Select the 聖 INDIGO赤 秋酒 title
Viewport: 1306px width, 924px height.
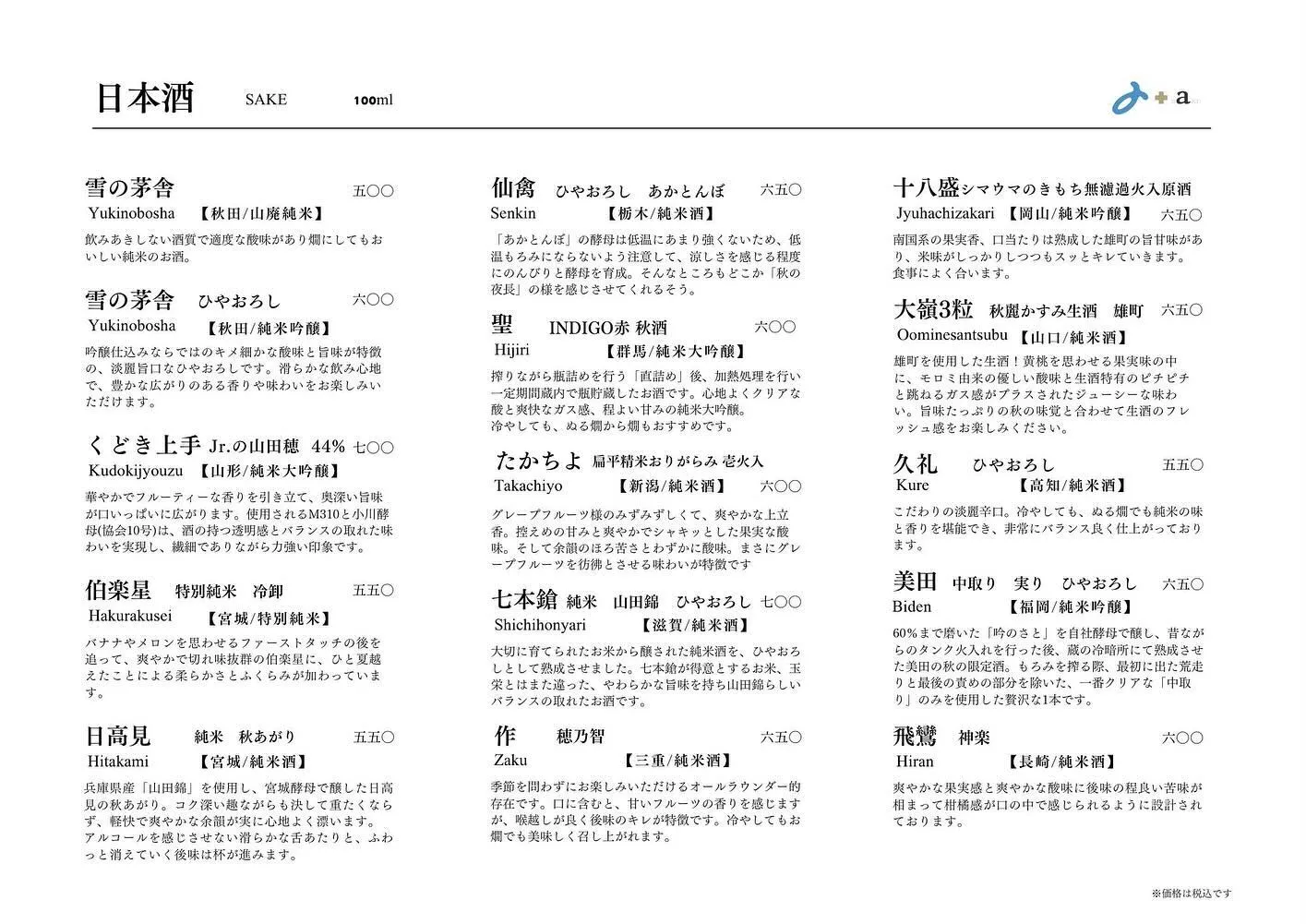tap(580, 327)
